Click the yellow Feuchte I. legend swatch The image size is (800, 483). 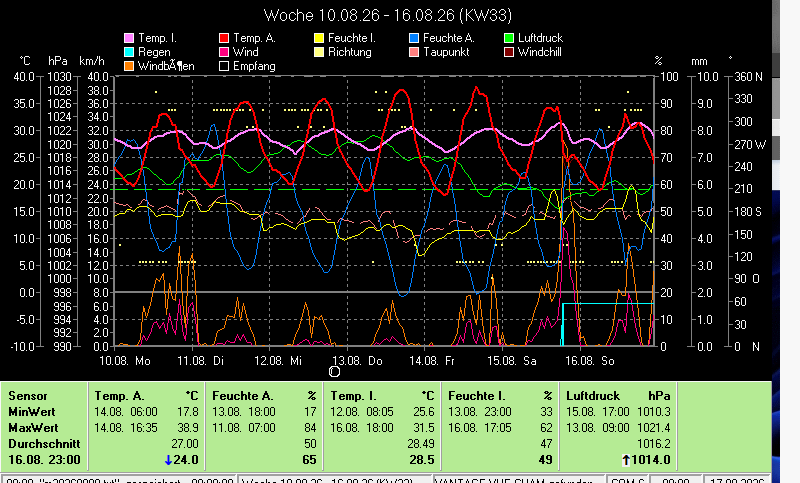(319, 38)
